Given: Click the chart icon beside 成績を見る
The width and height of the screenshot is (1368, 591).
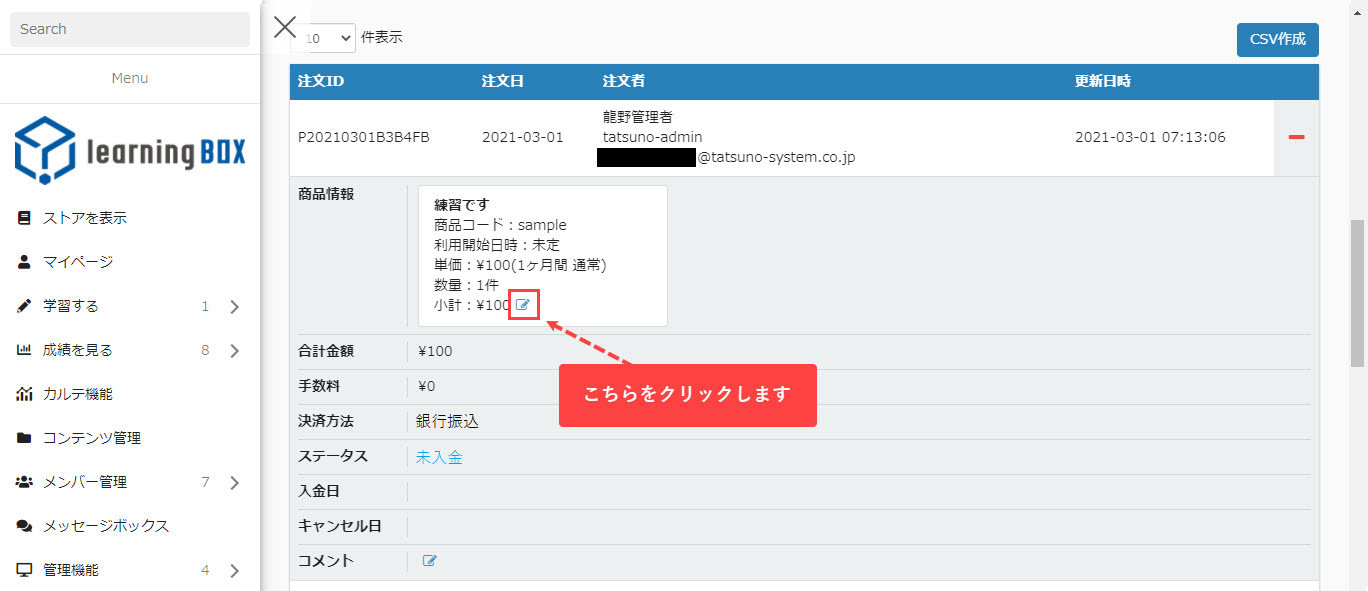Looking at the screenshot, I should [25, 350].
